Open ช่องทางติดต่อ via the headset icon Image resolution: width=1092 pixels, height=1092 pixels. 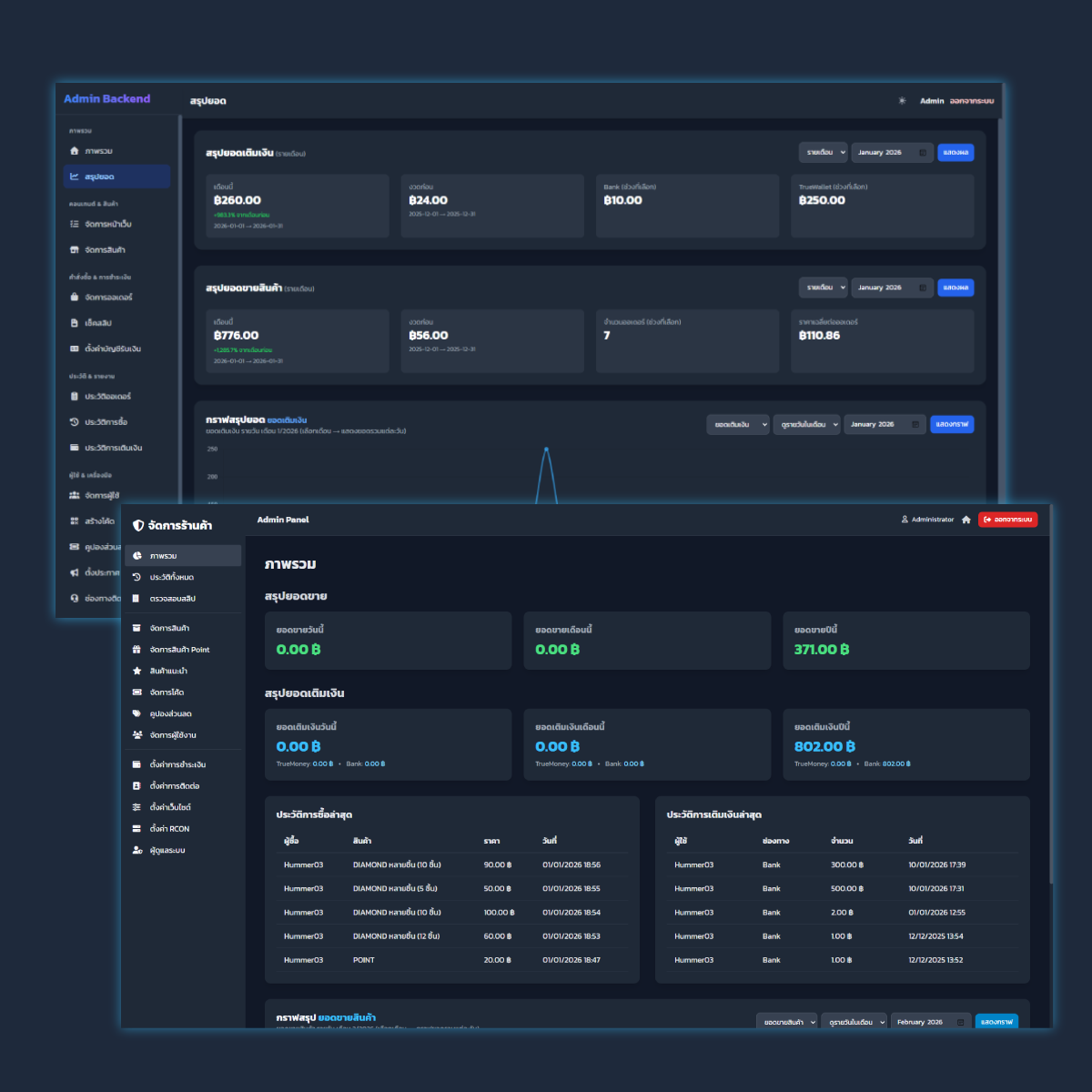coord(73,598)
